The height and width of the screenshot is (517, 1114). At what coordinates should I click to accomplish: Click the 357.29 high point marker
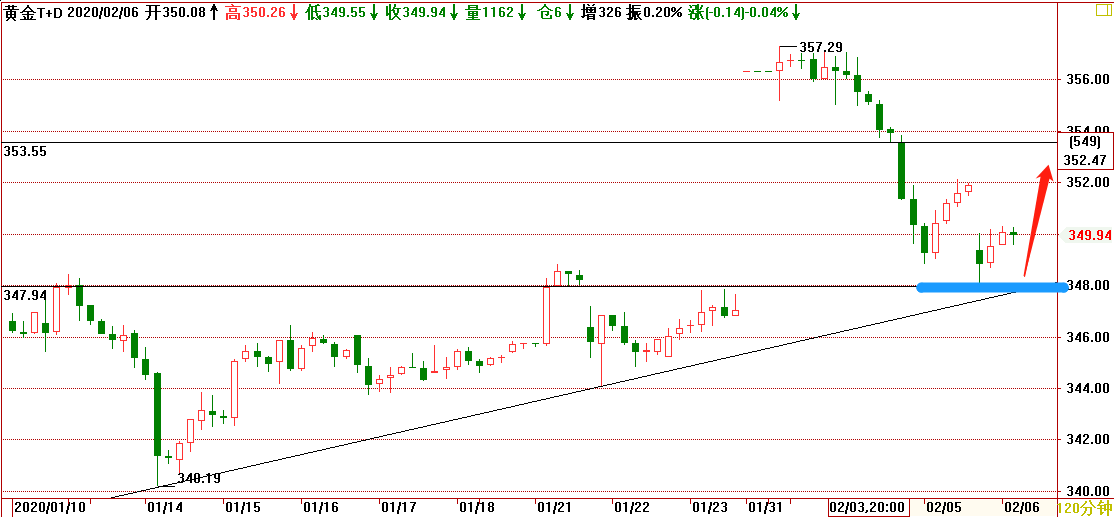[821, 47]
